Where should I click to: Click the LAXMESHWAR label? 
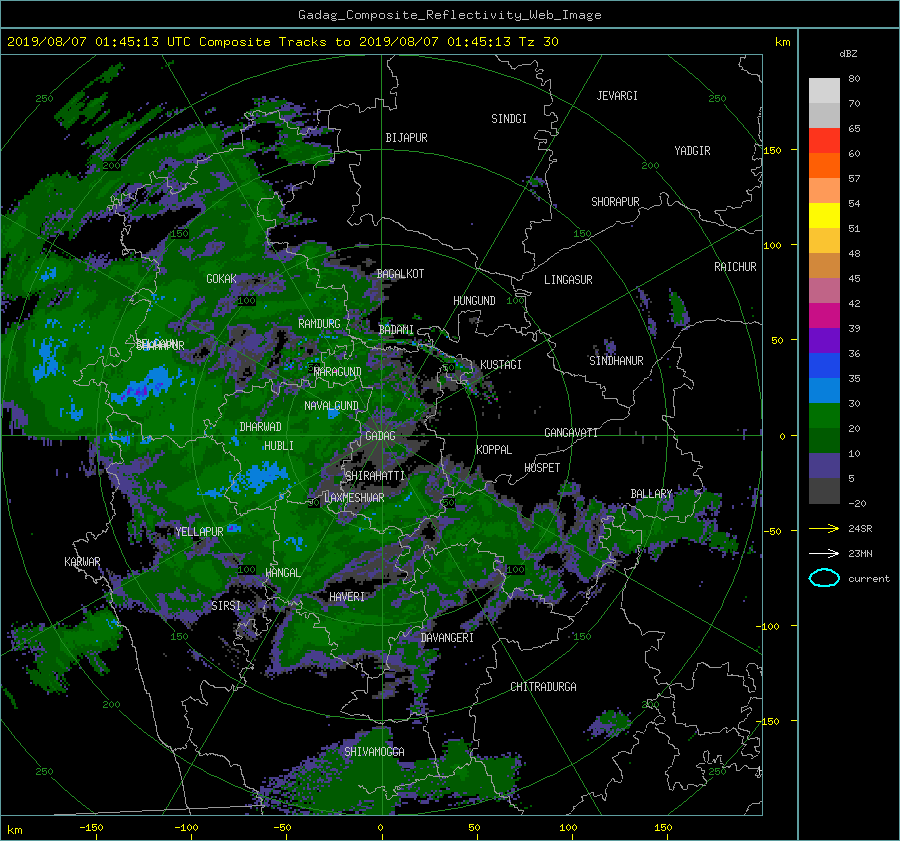(354, 498)
